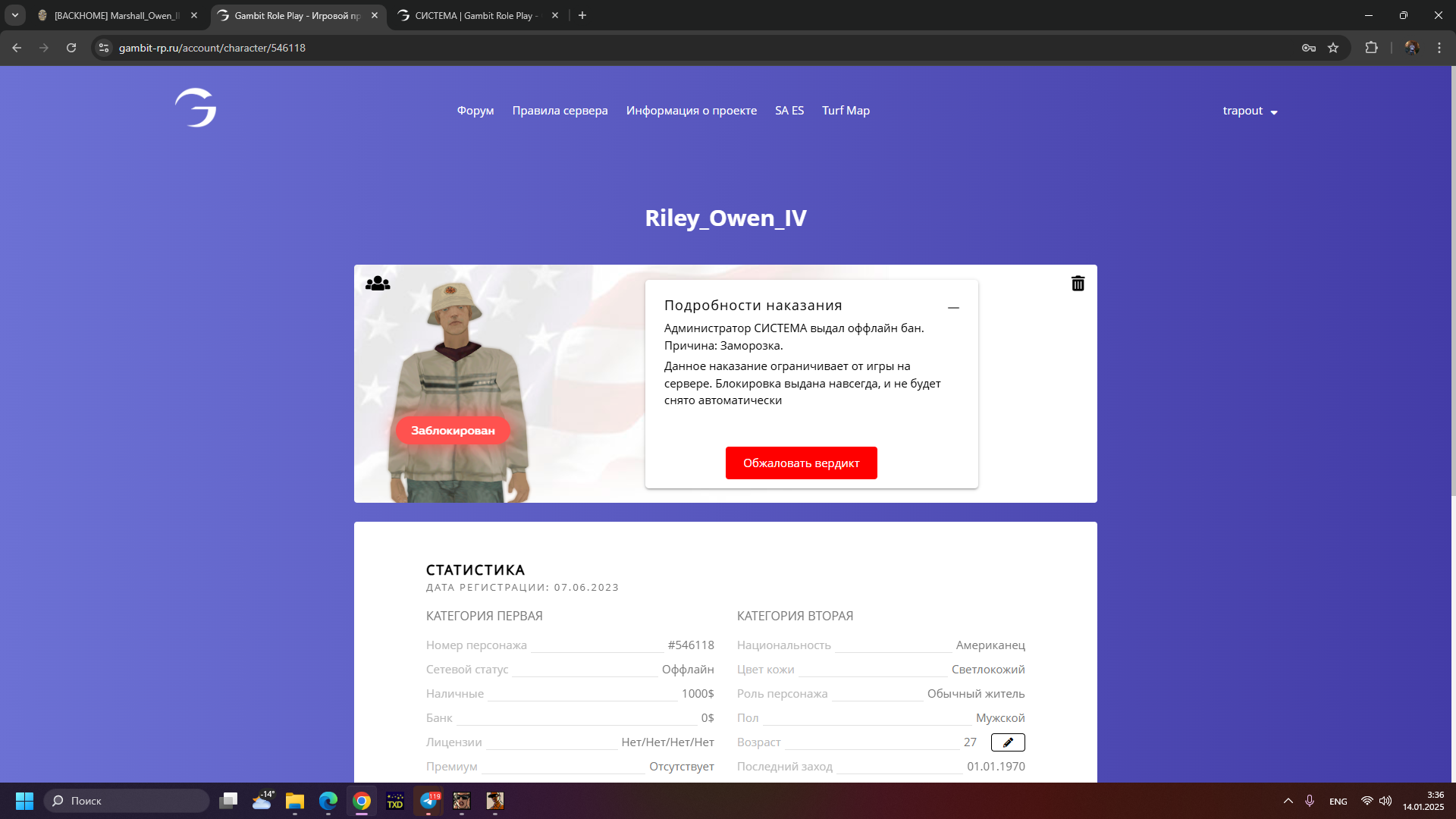
Task: Open the Правила сервера link
Action: (560, 111)
